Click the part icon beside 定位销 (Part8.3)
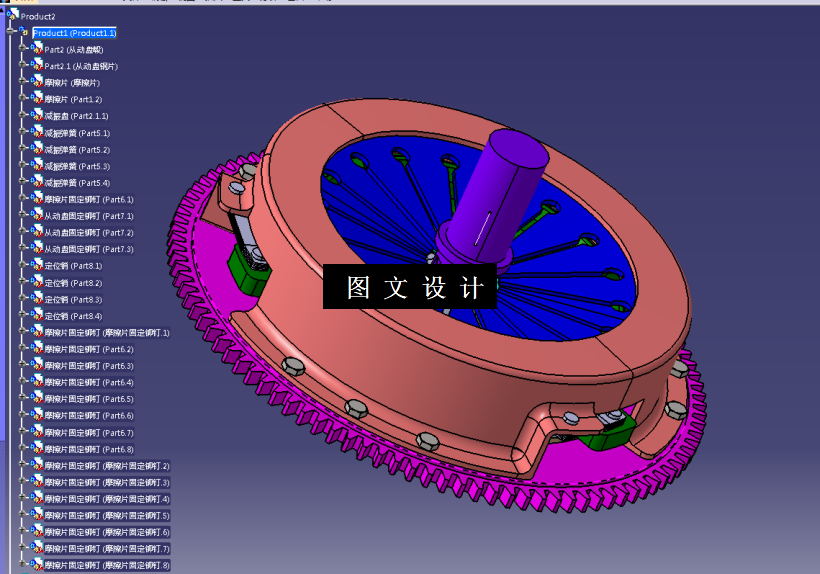Viewport: 820px width, 574px height. (37, 299)
